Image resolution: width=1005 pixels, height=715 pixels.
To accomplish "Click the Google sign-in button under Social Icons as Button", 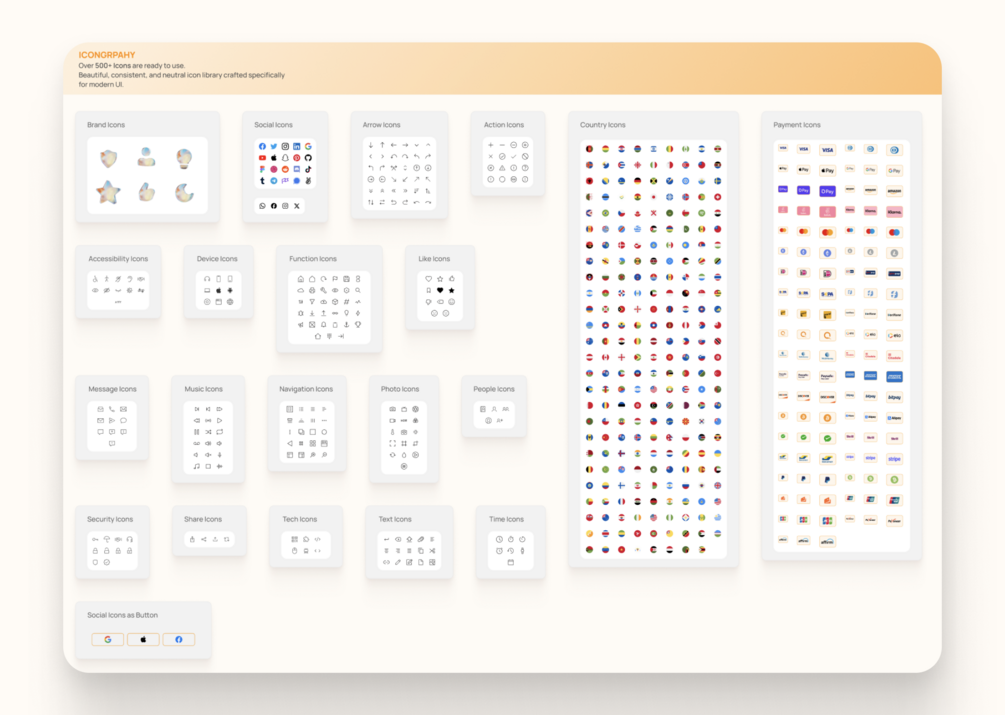I will click(x=108, y=639).
